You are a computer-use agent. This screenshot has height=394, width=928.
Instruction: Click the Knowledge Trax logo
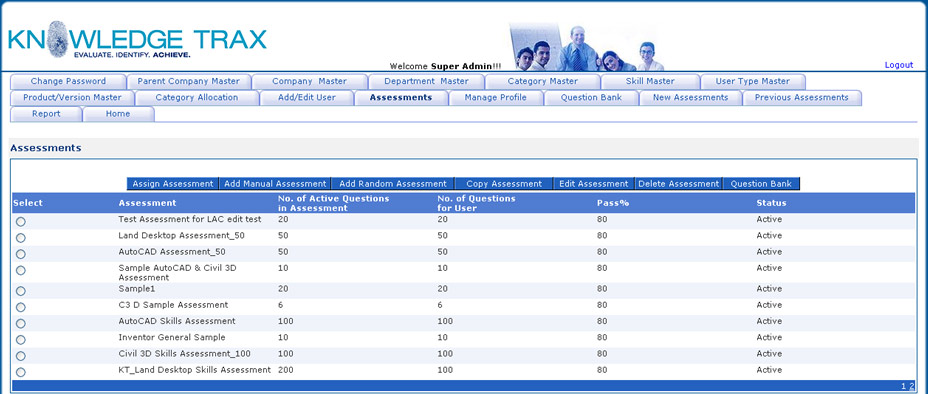[137, 40]
